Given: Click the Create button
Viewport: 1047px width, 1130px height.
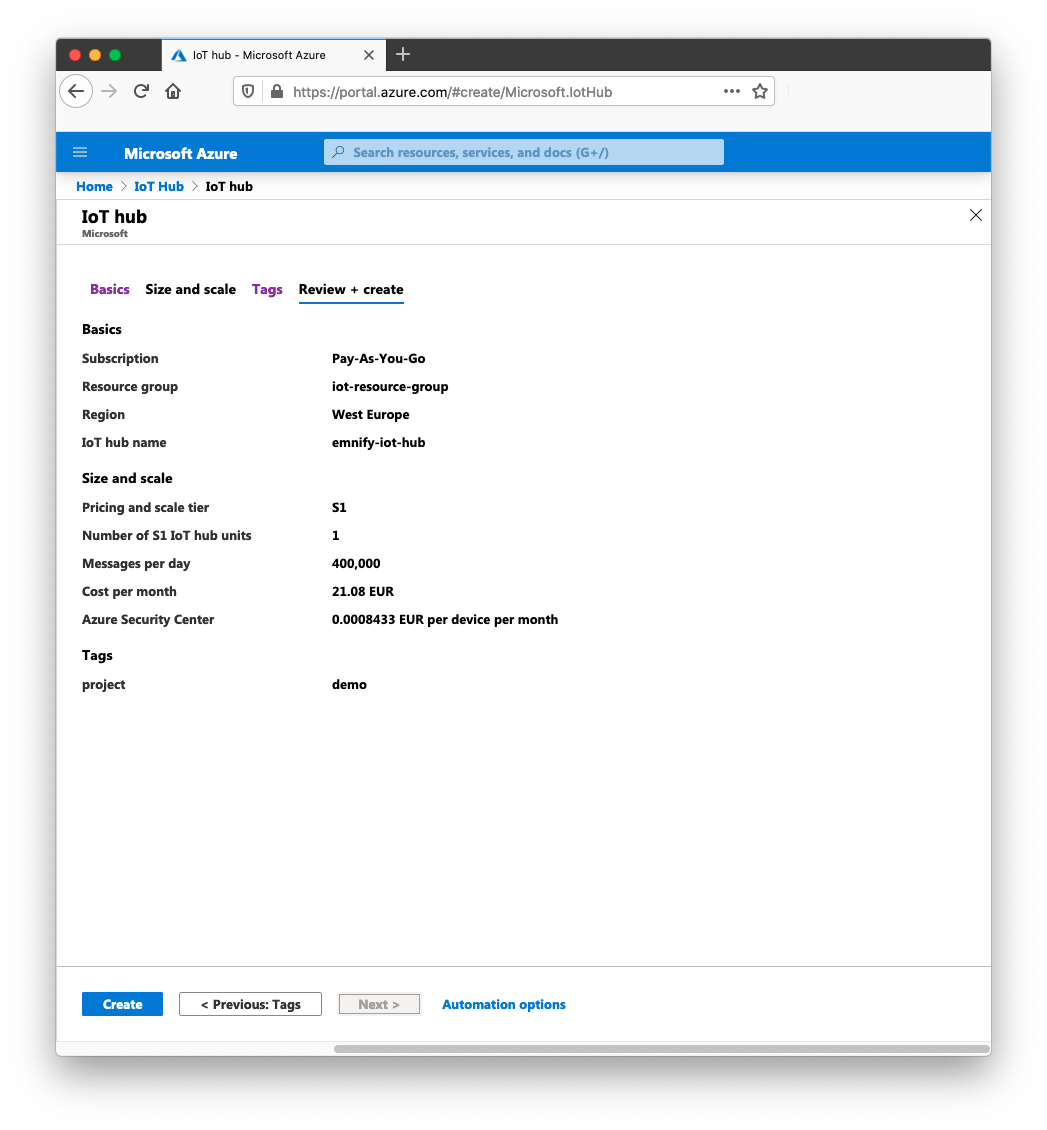Looking at the screenshot, I should coord(122,1004).
